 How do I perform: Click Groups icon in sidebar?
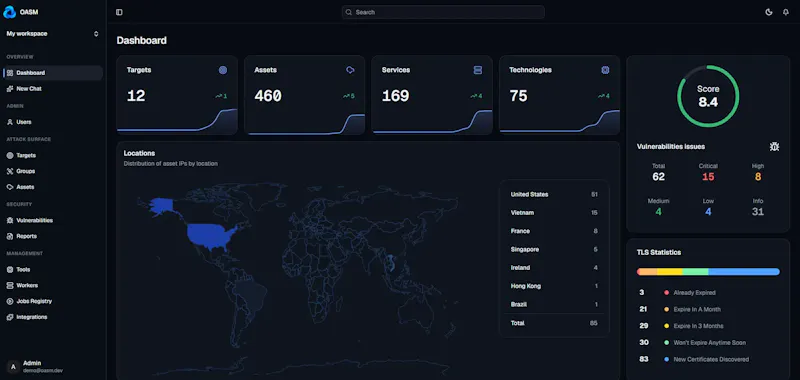tap(10, 171)
